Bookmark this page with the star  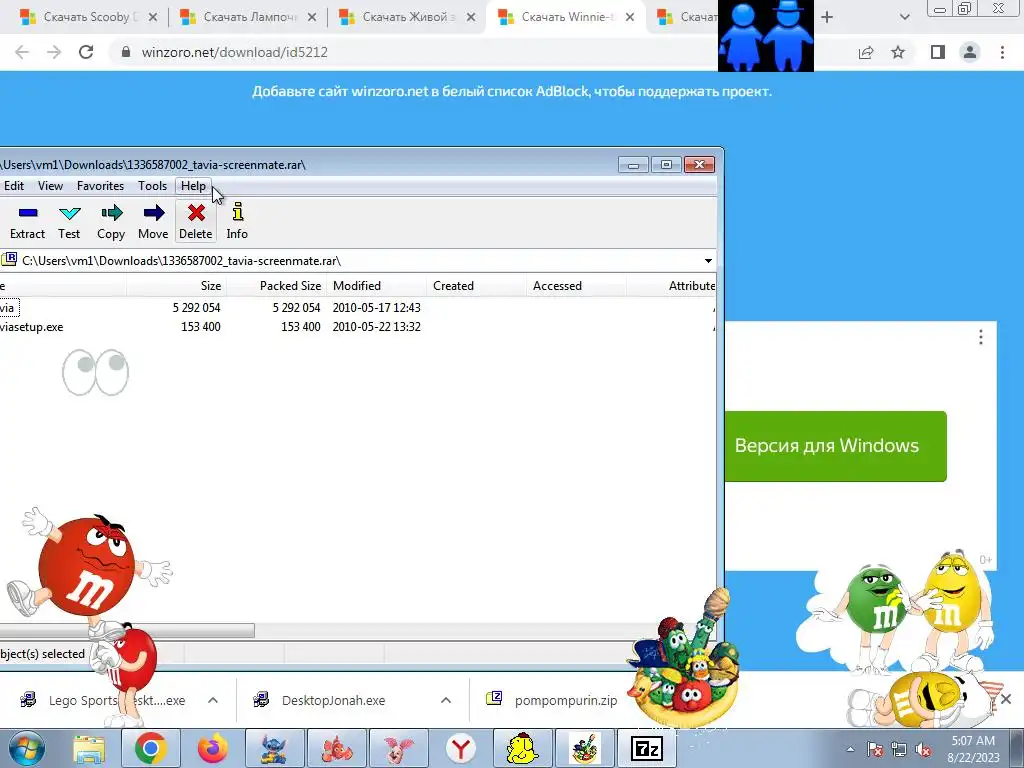(x=898, y=52)
